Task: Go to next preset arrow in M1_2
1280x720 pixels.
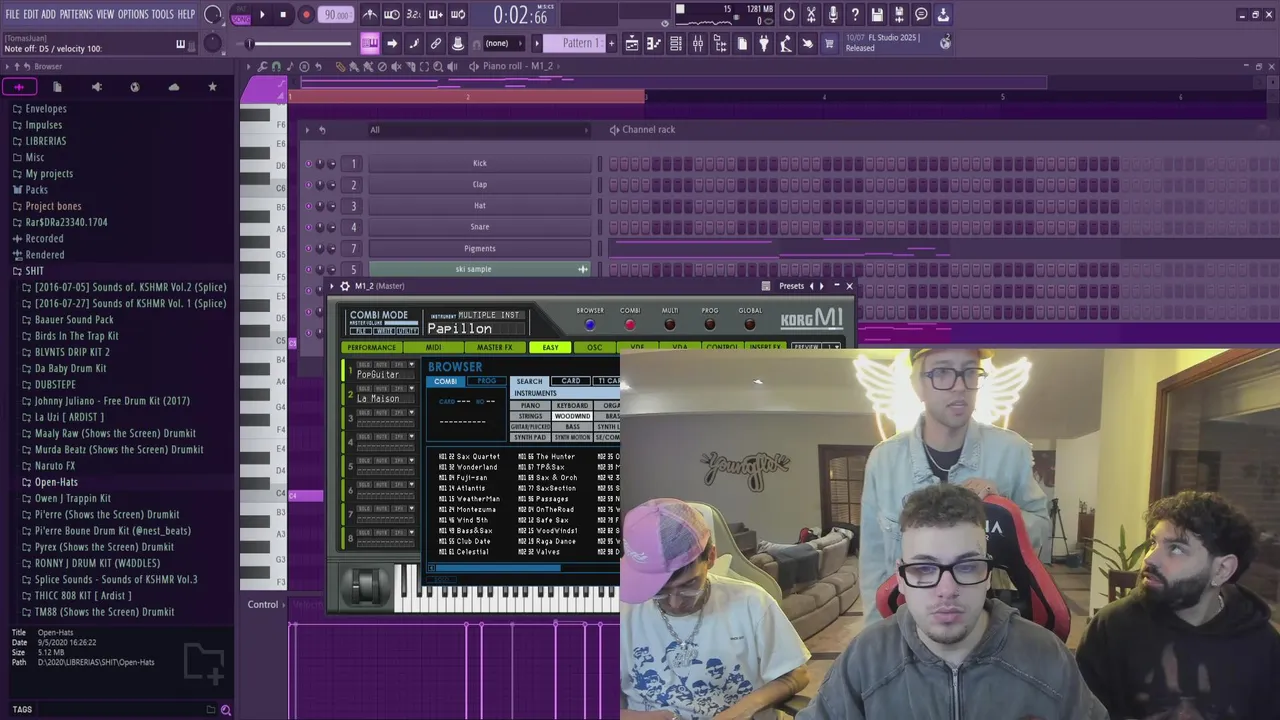Action: [x=822, y=286]
